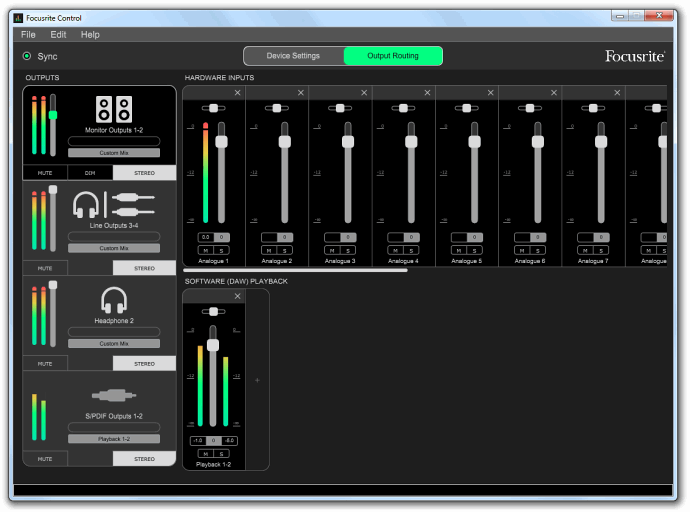Click the hardware inputs horizontal scrollbar

[295, 271]
